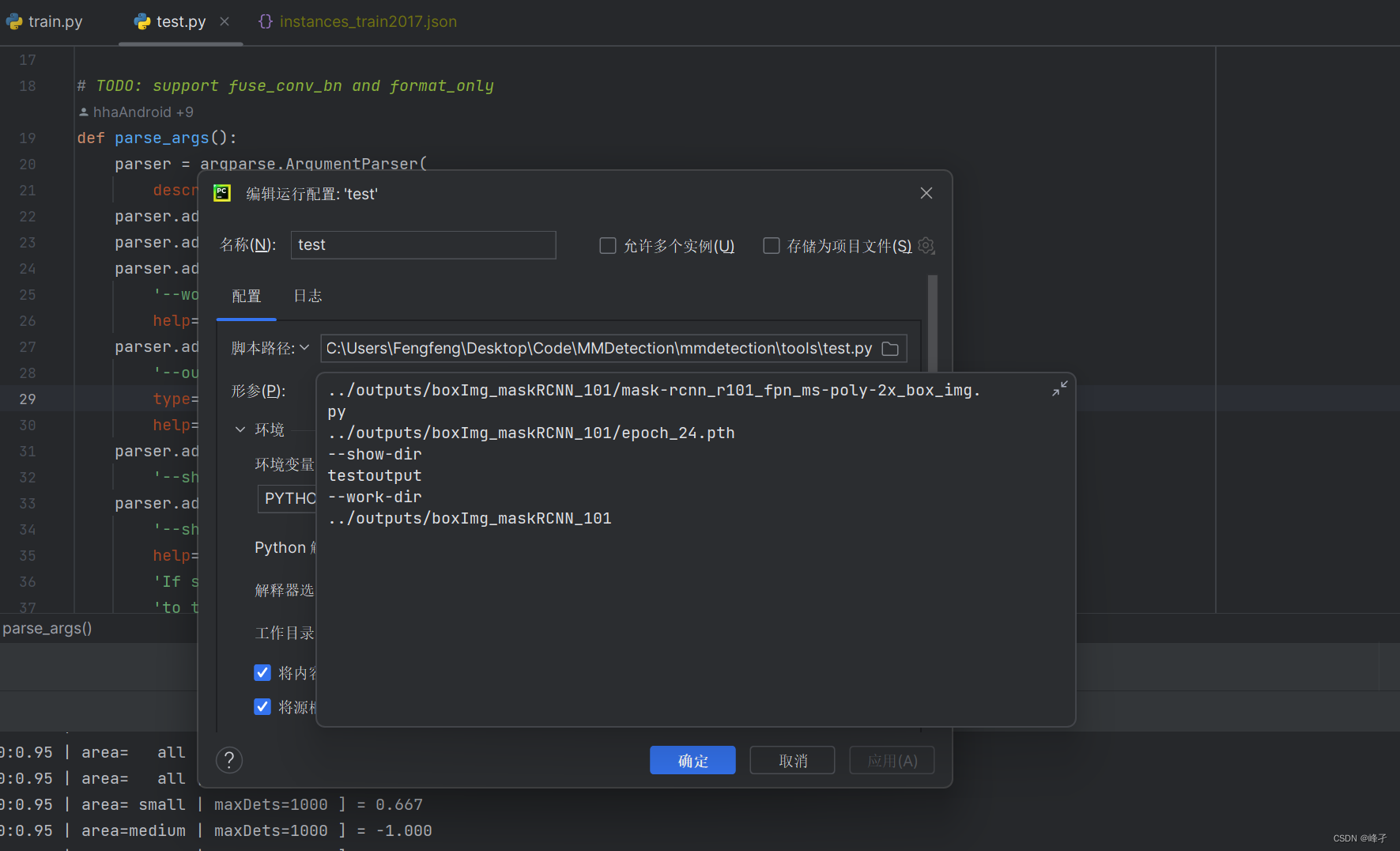Click the author person icon beside hhaAndroid

pos(84,112)
